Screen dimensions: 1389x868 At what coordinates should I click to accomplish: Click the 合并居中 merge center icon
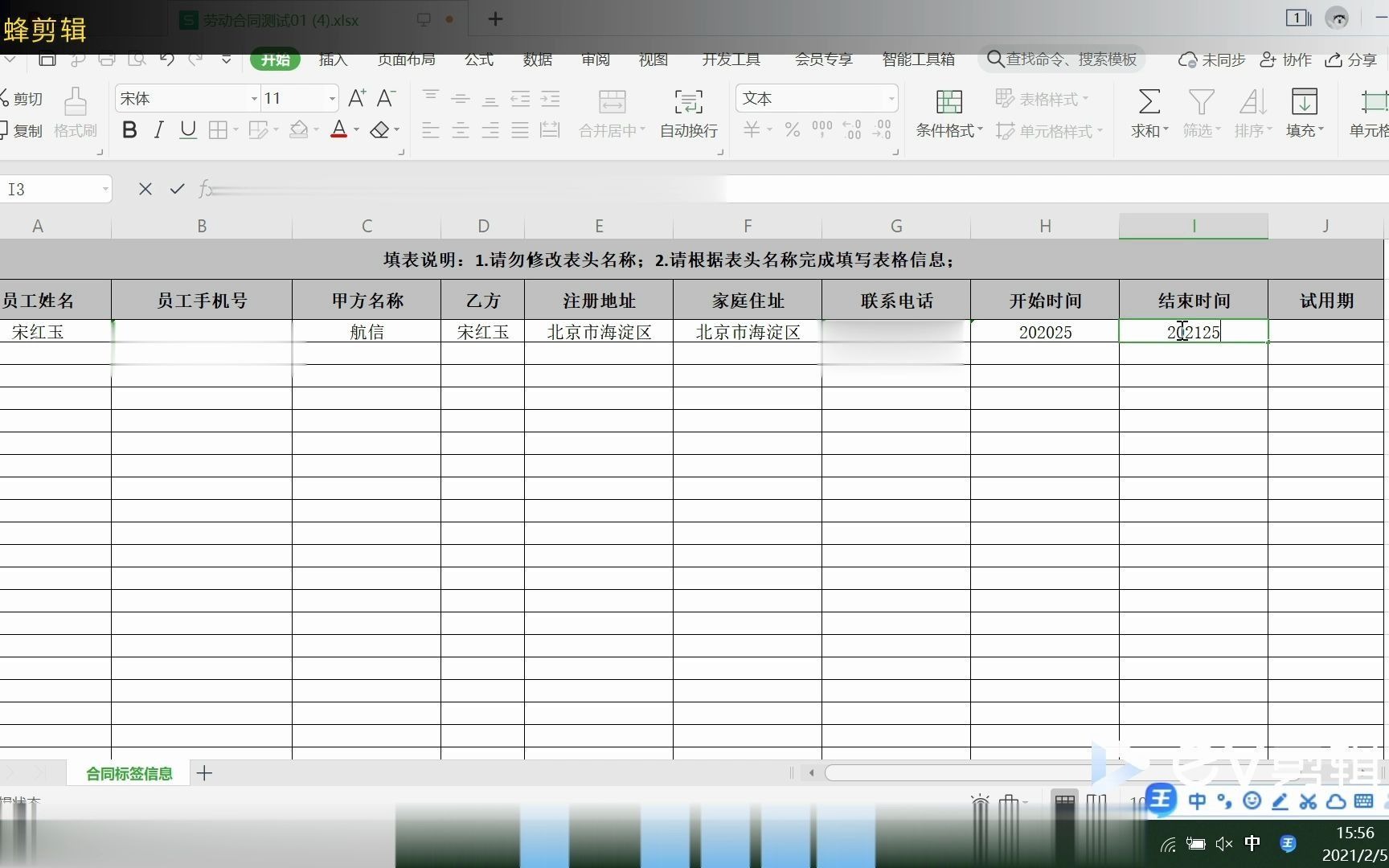pyautogui.click(x=612, y=113)
